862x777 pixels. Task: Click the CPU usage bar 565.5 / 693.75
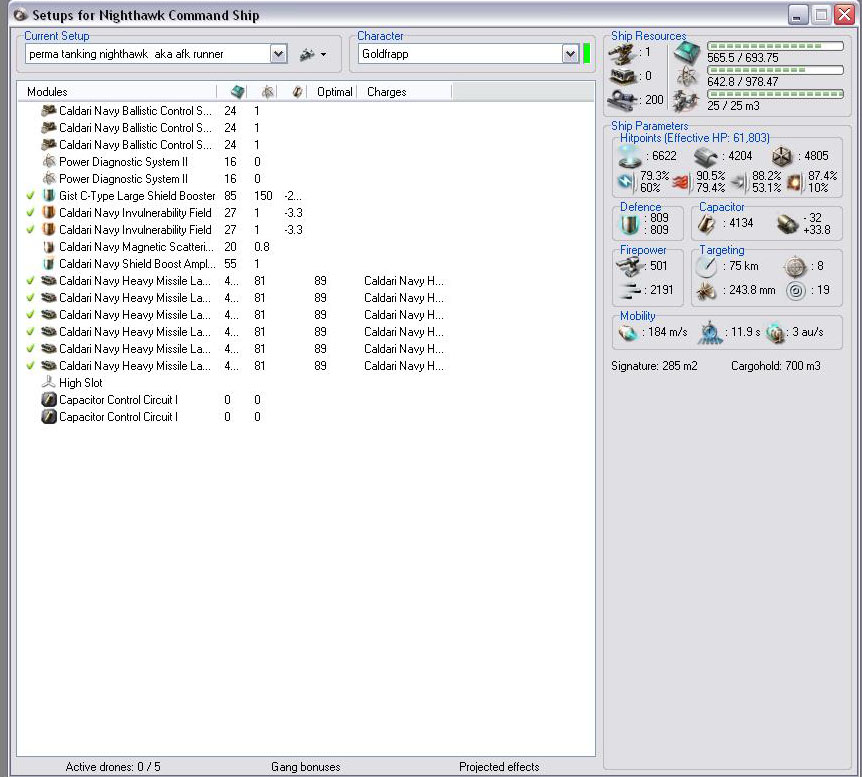point(775,46)
